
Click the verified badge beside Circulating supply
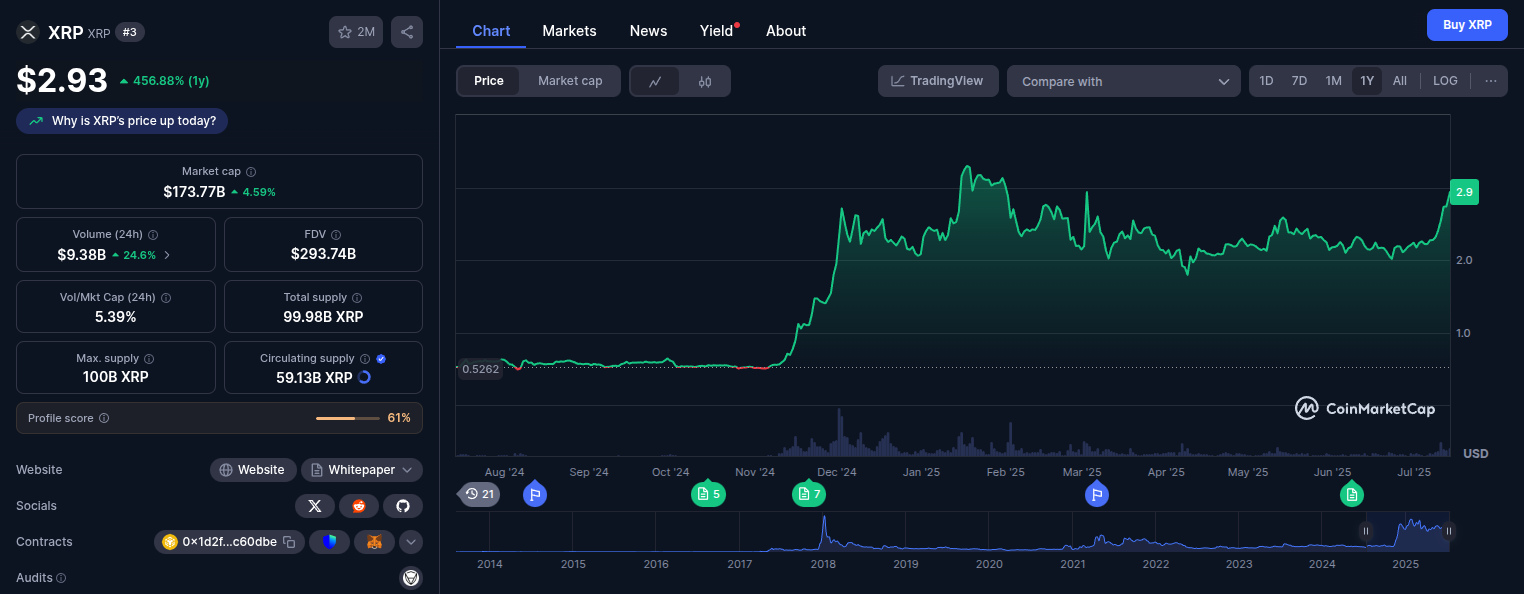pos(381,359)
